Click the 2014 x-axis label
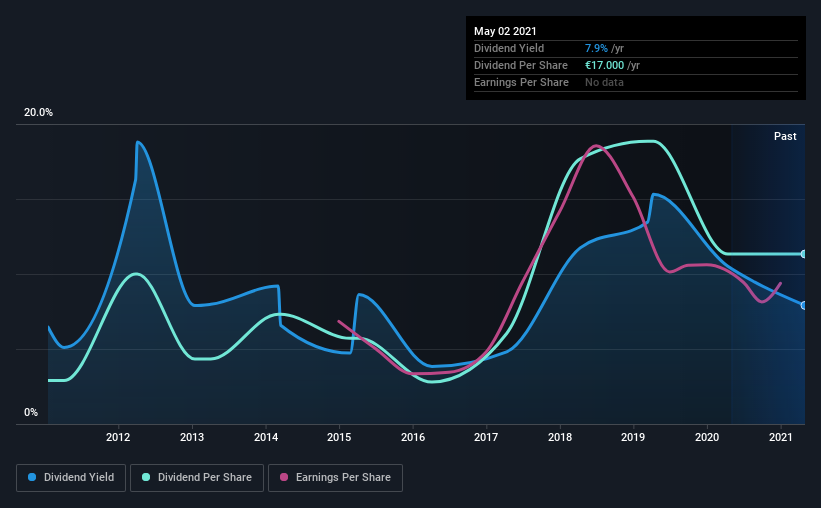This screenshot has width=821, height=508. pos(266,437)
